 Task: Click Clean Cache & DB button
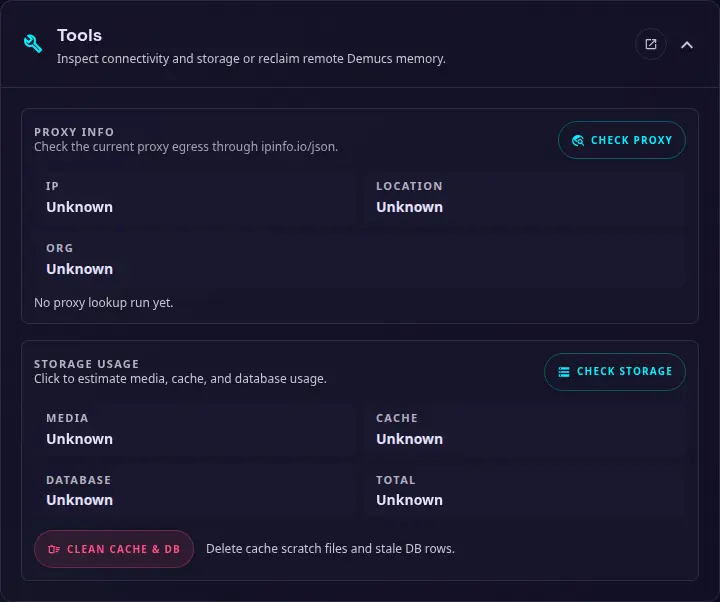[x=114, y=549]
